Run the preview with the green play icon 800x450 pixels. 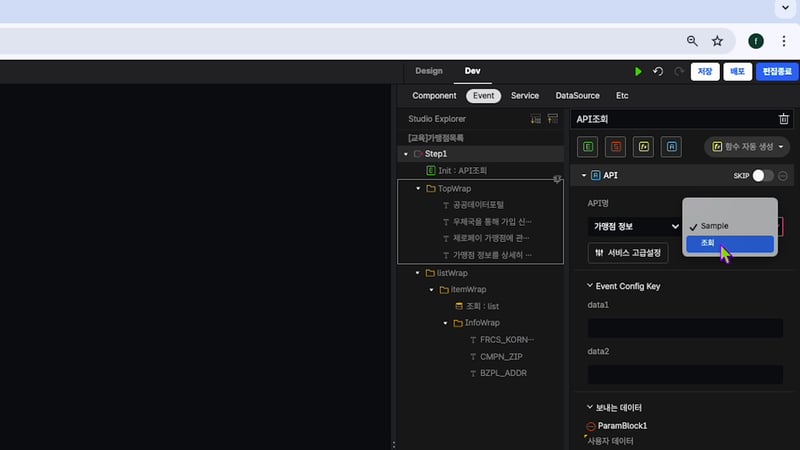point(638,72)
